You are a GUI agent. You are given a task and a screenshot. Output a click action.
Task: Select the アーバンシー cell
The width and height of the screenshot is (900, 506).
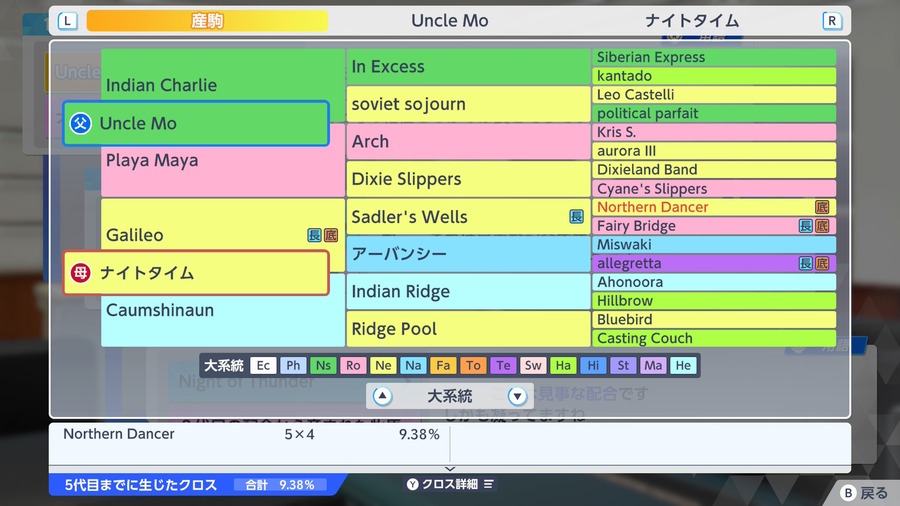click(468, 254)
